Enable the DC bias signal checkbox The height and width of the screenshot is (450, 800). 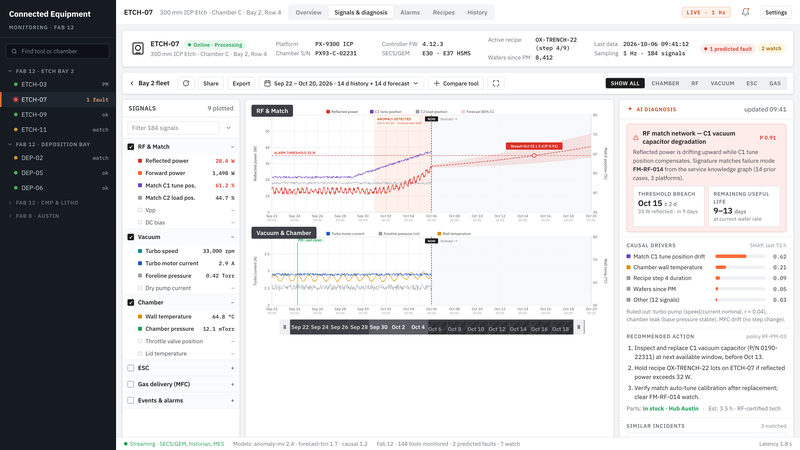140,222
